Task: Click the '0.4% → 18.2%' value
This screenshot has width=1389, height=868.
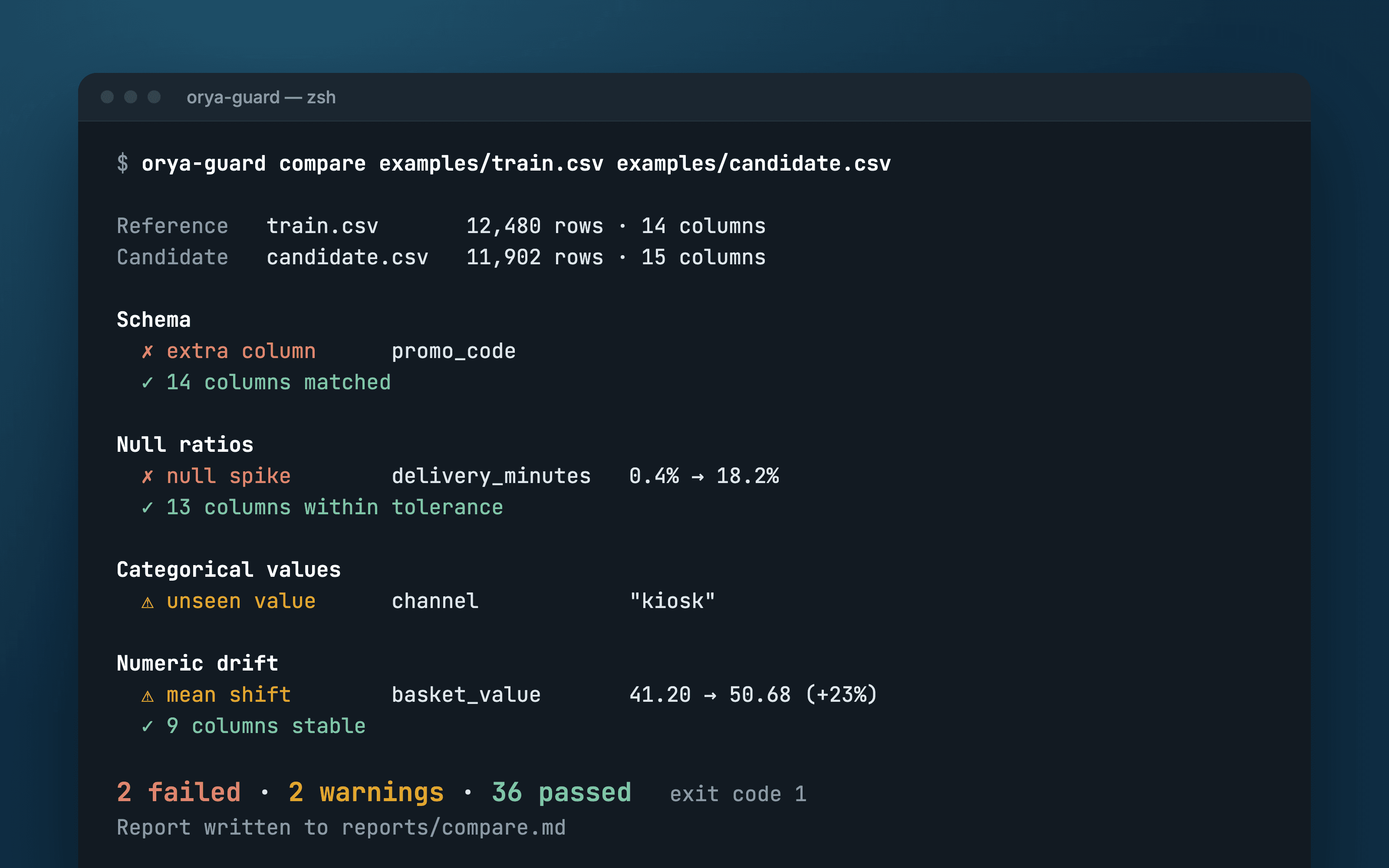Action: pyautogui.click(x=704, y=476)
